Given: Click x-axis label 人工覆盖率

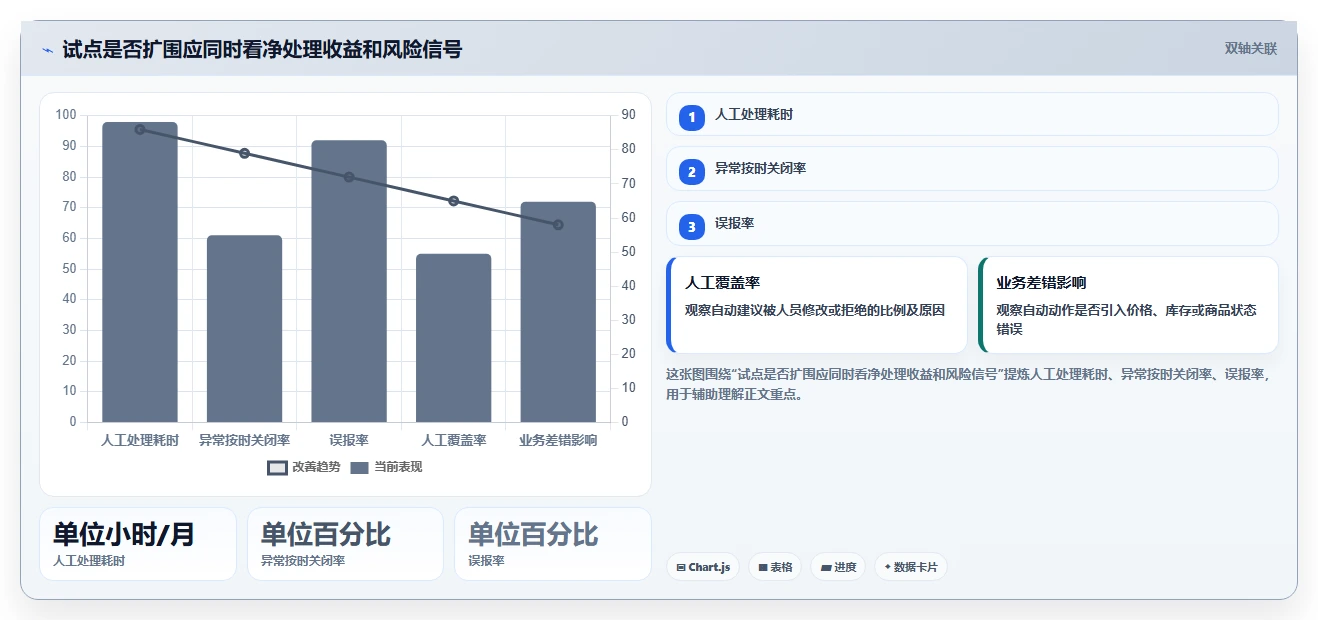Looking at the screenshot, I should pyautogui.click(x=453, y=440).
